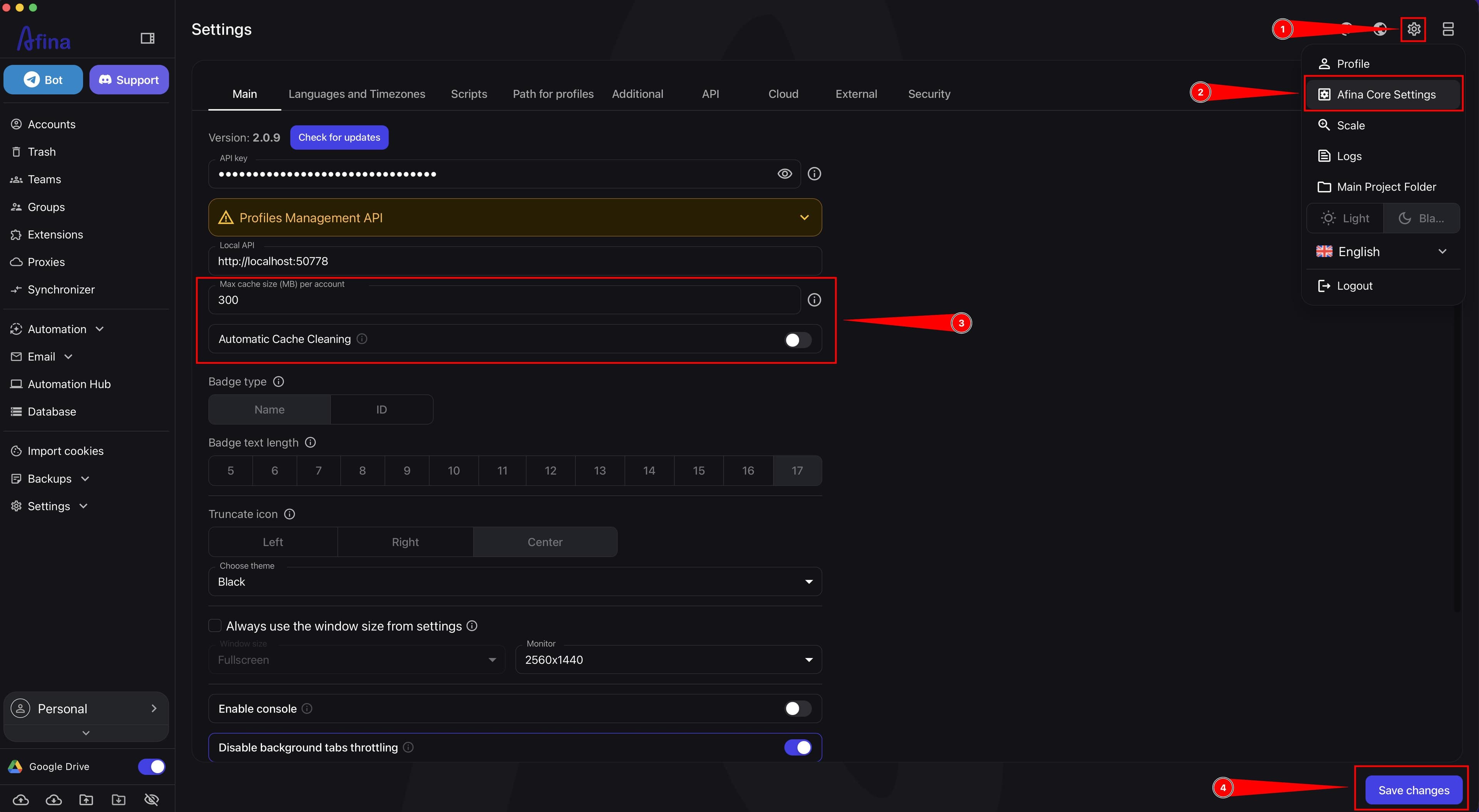Click Check for updates button

339,137
